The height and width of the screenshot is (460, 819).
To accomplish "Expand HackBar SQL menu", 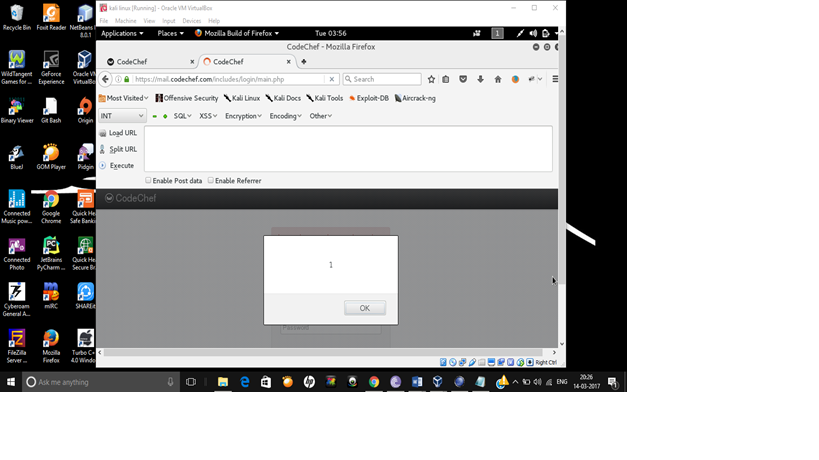I will (x=182, y=116).
